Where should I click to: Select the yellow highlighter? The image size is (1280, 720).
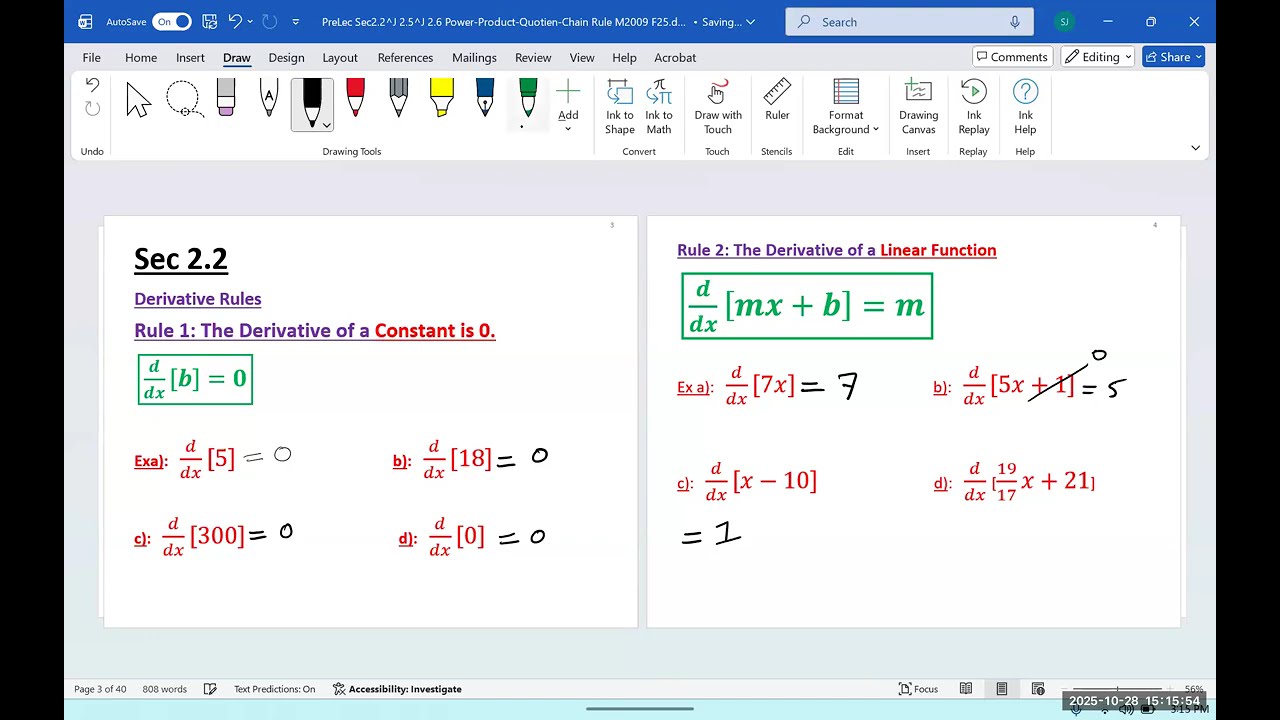coord(441,100)
